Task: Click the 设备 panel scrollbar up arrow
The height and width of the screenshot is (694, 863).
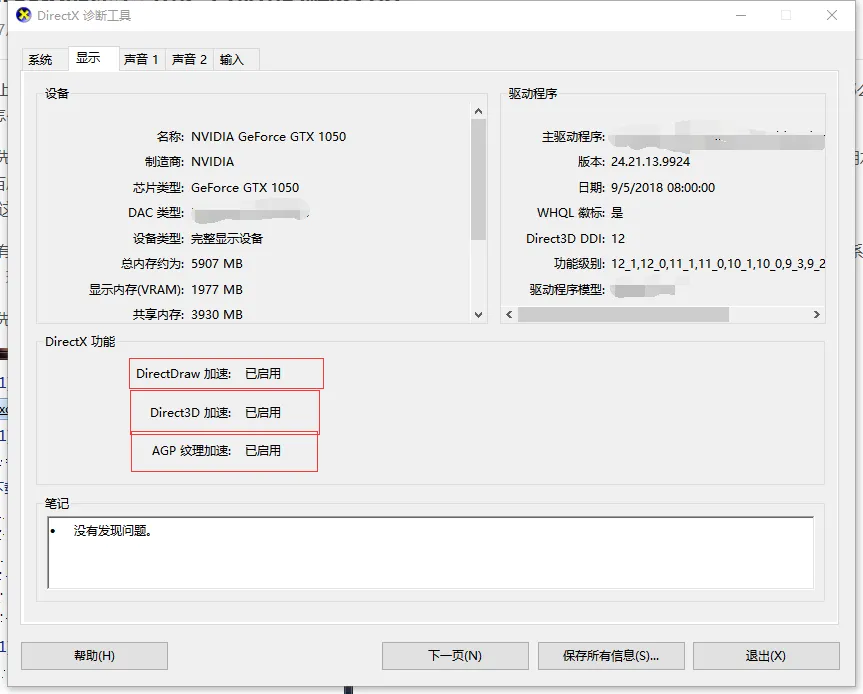Action: coord(478,108)
